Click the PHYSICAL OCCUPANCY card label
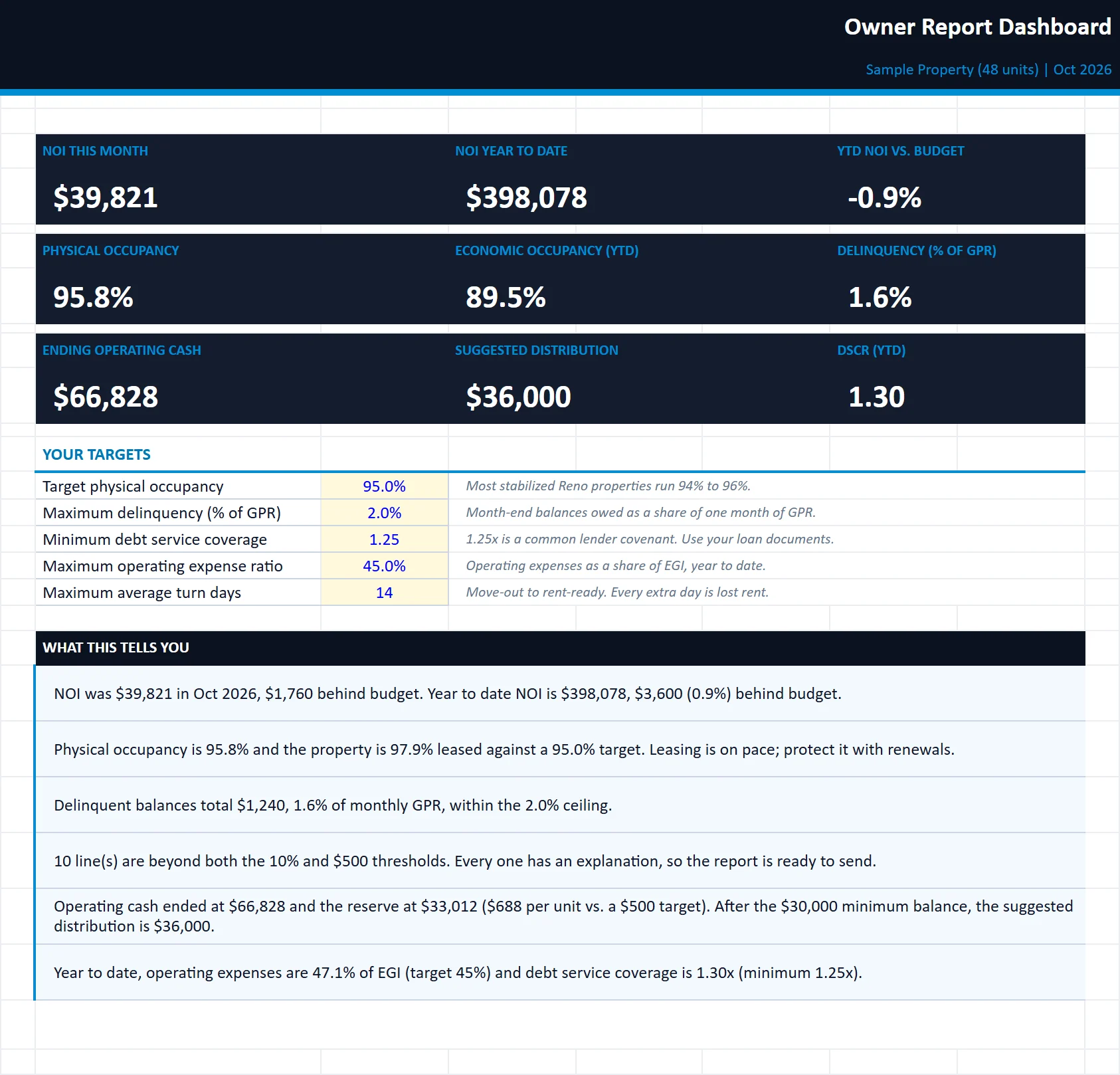The image size is (1120, 1075). point(111,250)
